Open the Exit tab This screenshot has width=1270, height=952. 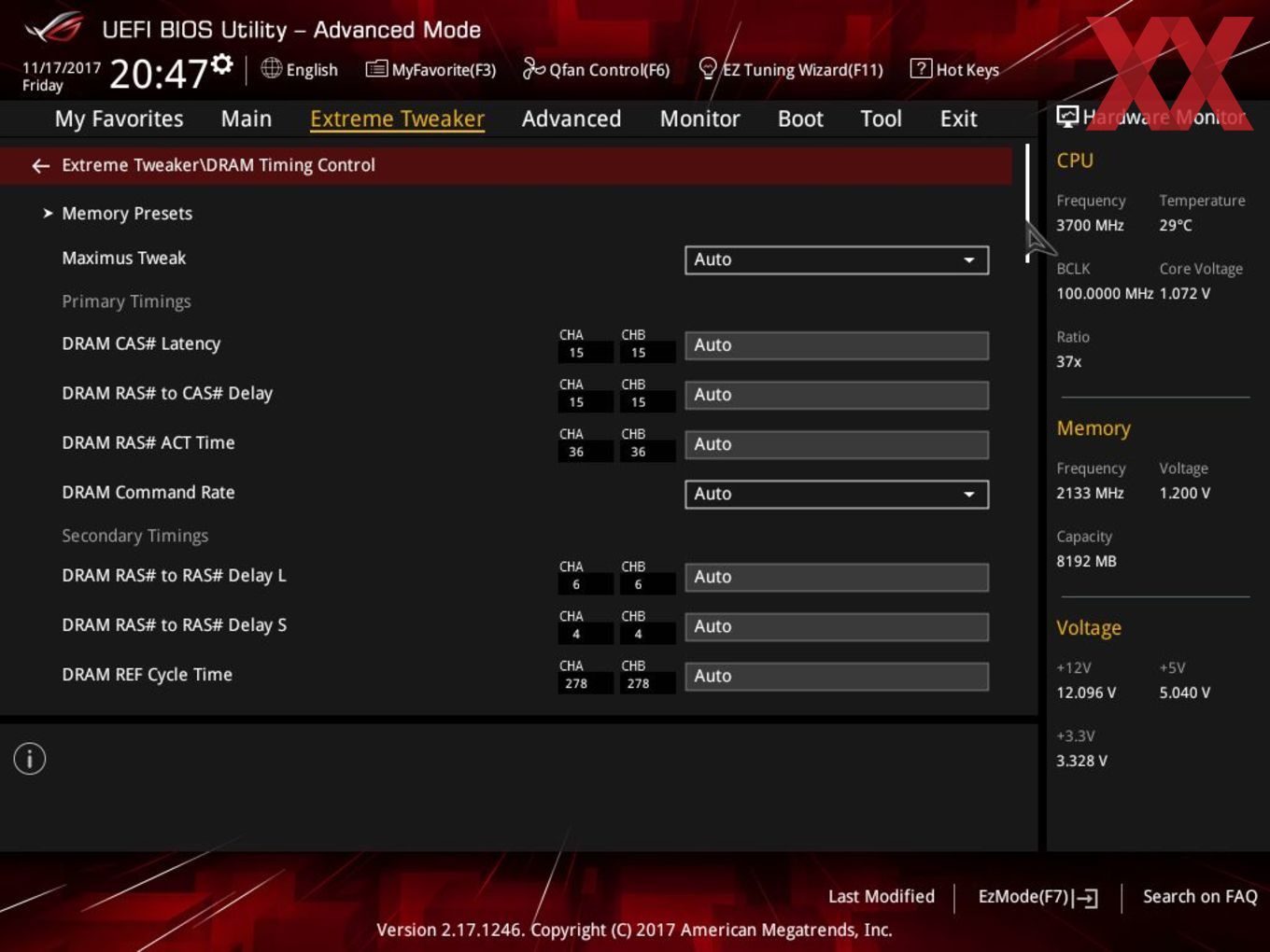click(x=958, y=119)
